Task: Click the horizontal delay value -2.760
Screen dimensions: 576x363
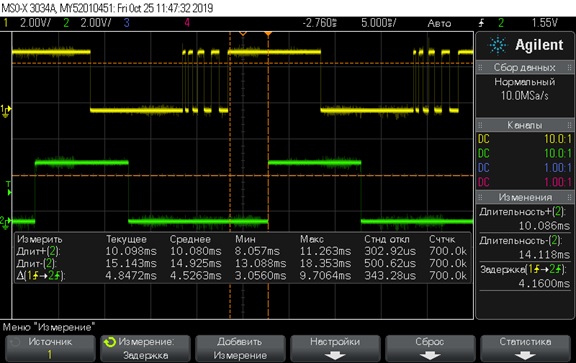Action: click(319, 23)
